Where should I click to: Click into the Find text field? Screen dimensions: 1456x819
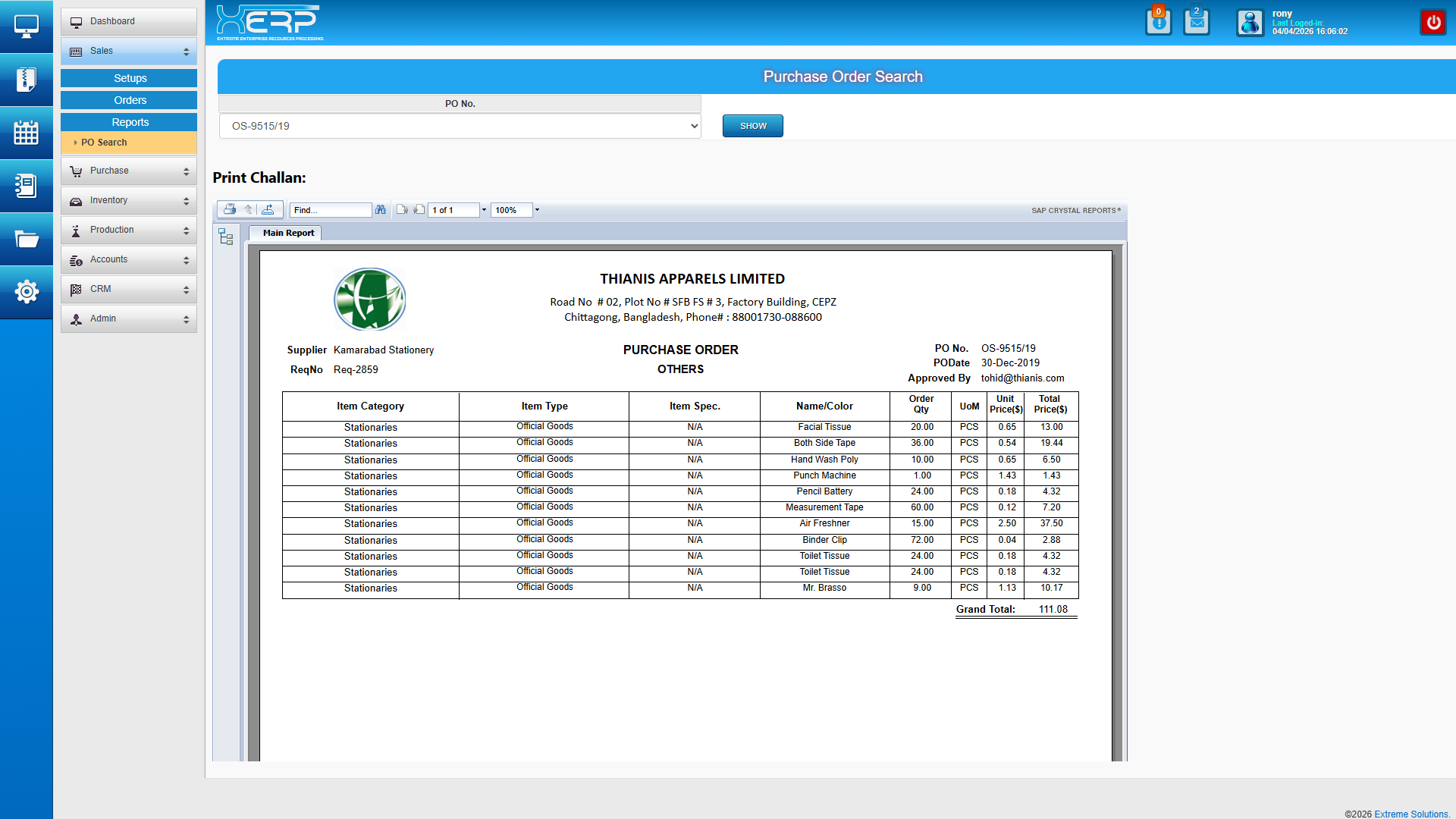(330, 210)
